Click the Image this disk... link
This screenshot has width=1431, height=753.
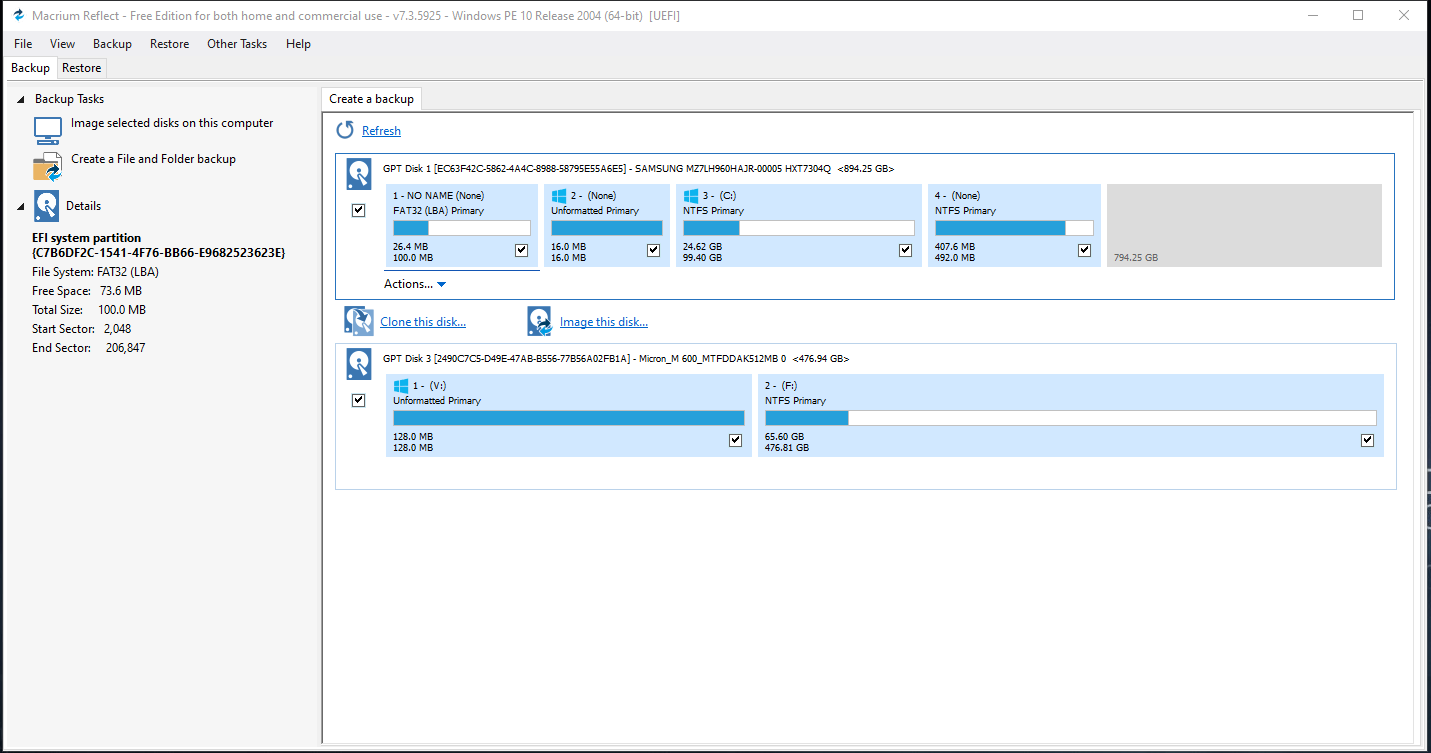coord(603,322)
